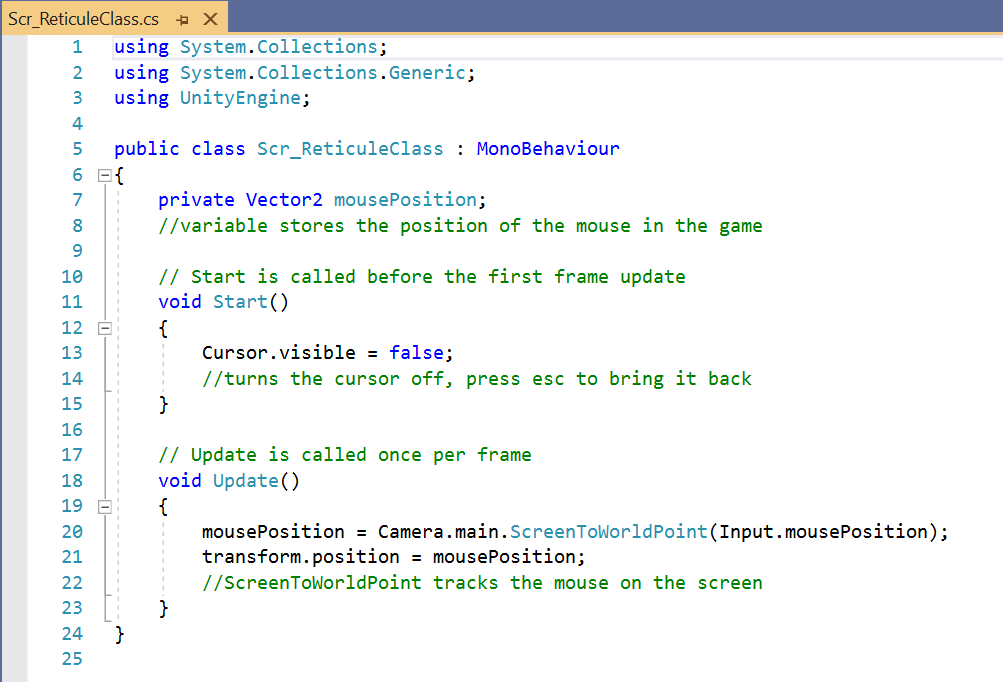The width and height of the screenshot is (1003, 682).
Task: Collapse the Start() method block
Action: 104,328
